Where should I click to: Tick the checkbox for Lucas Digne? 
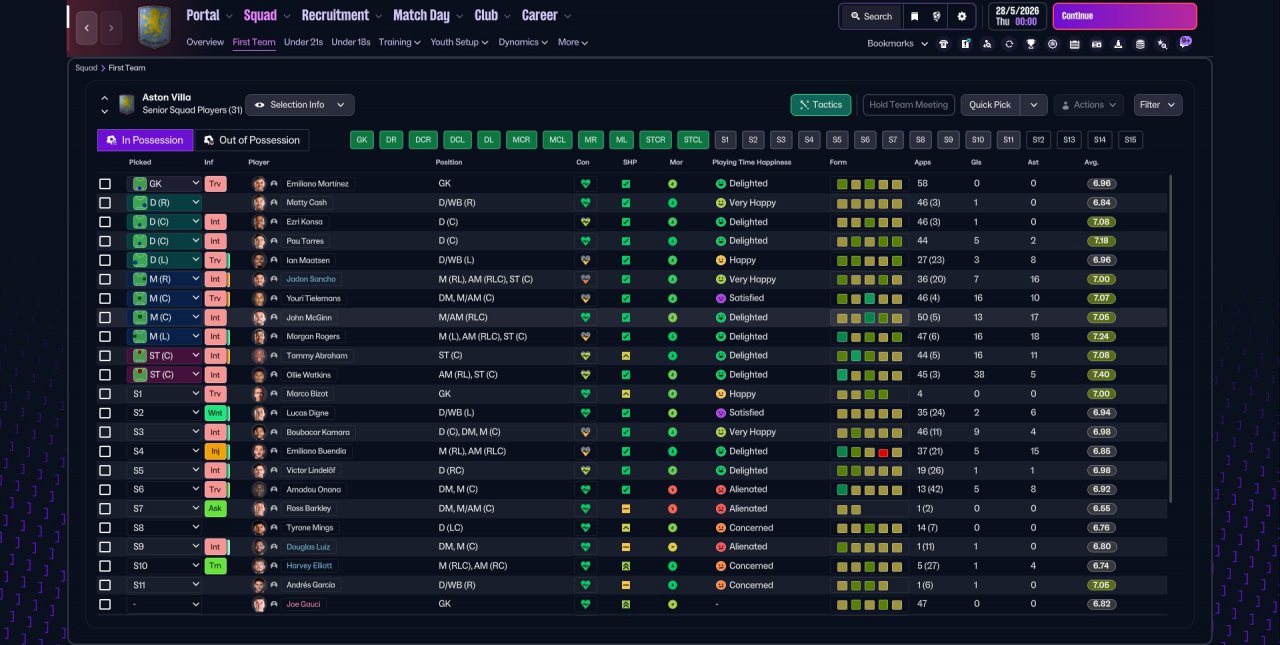(x=105, y=413)
